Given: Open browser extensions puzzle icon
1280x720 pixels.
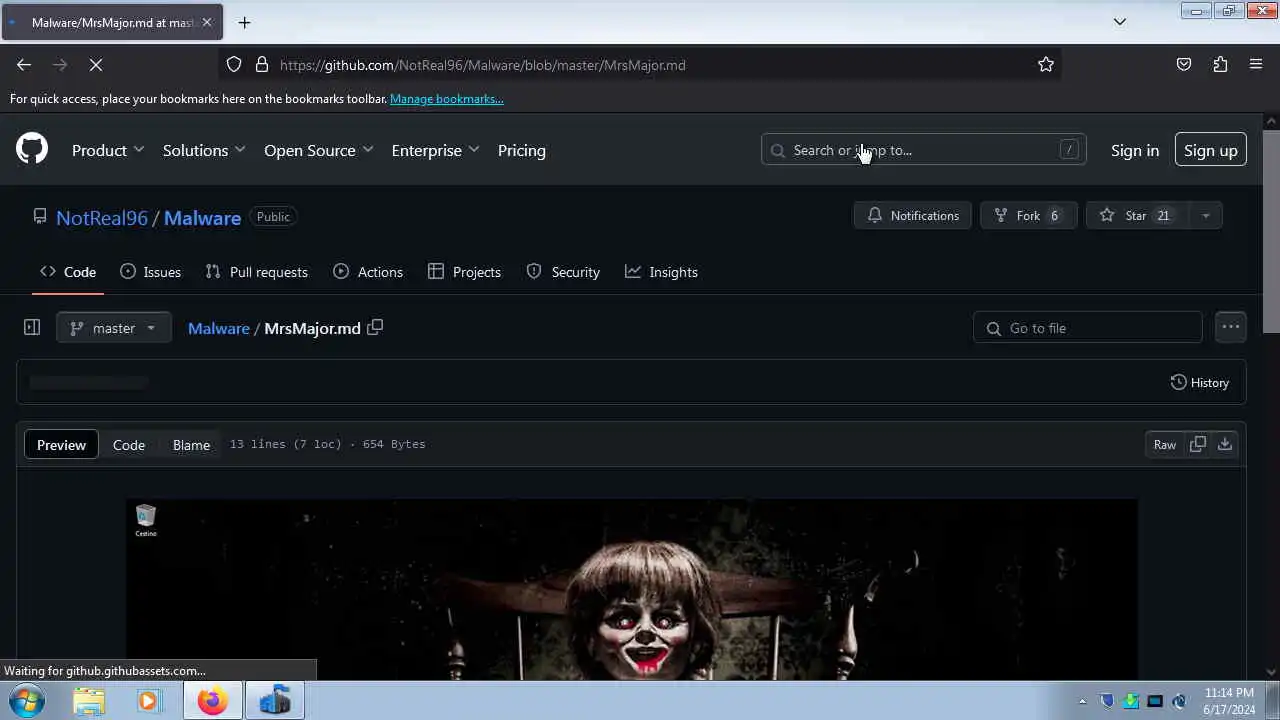Looking at the screenshot, I should (x=1220, y=65).
